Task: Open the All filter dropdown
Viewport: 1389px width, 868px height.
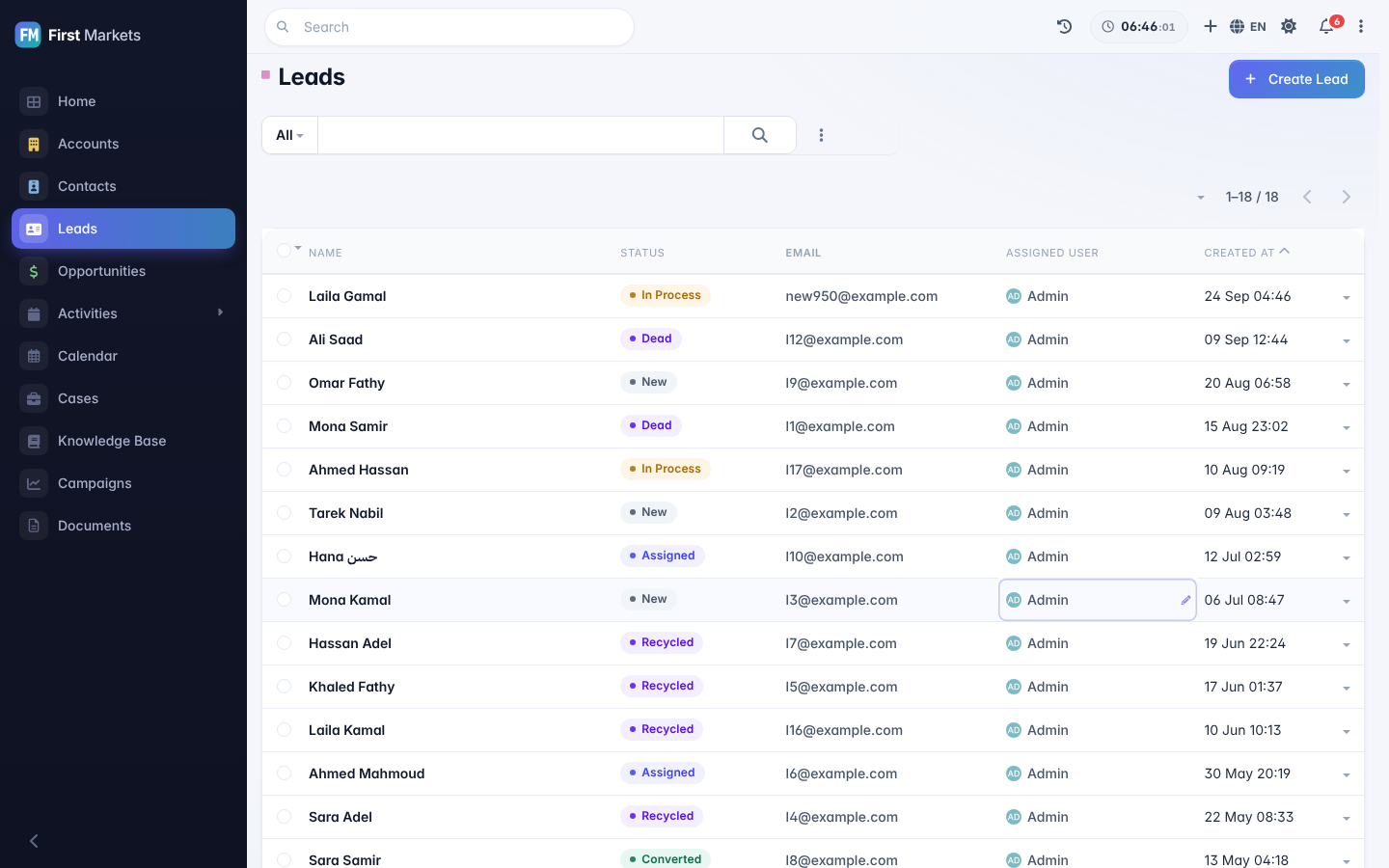Action: tap(289, 135)
